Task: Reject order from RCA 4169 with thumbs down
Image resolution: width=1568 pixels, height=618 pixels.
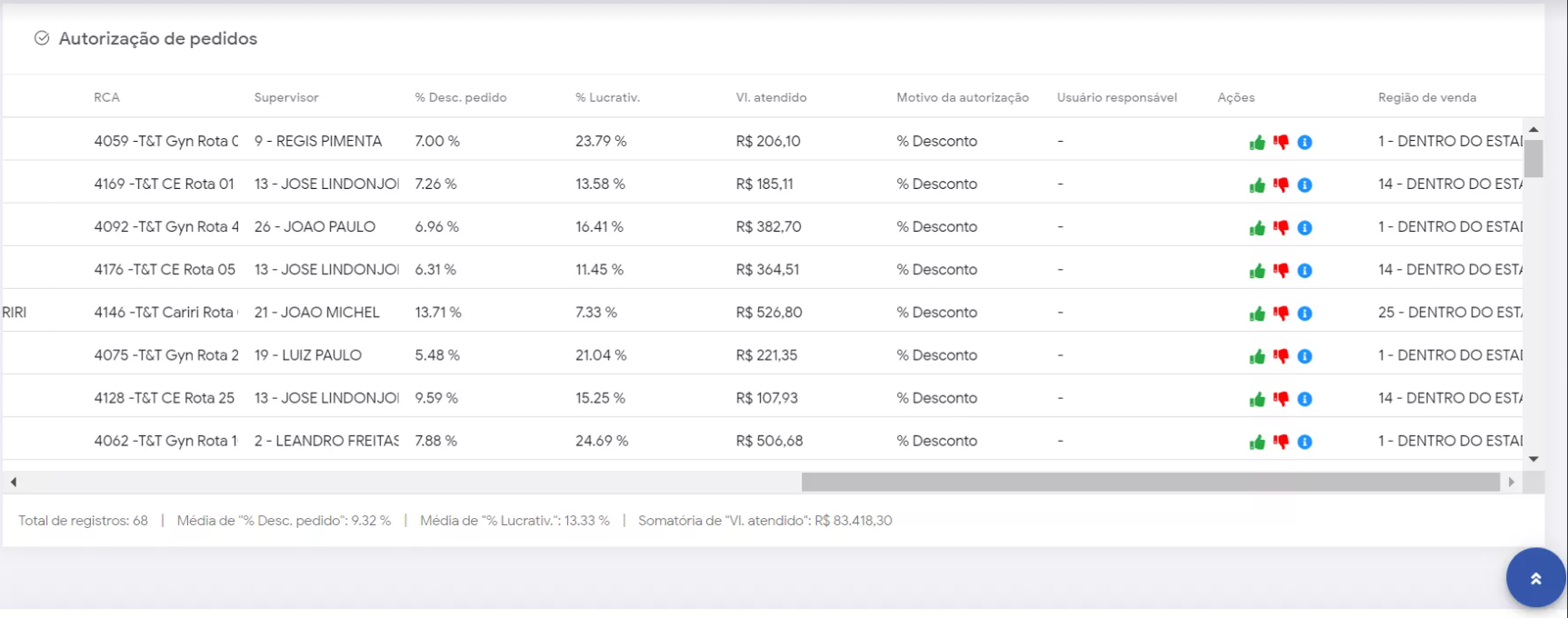Action: tap(1281, 184)
